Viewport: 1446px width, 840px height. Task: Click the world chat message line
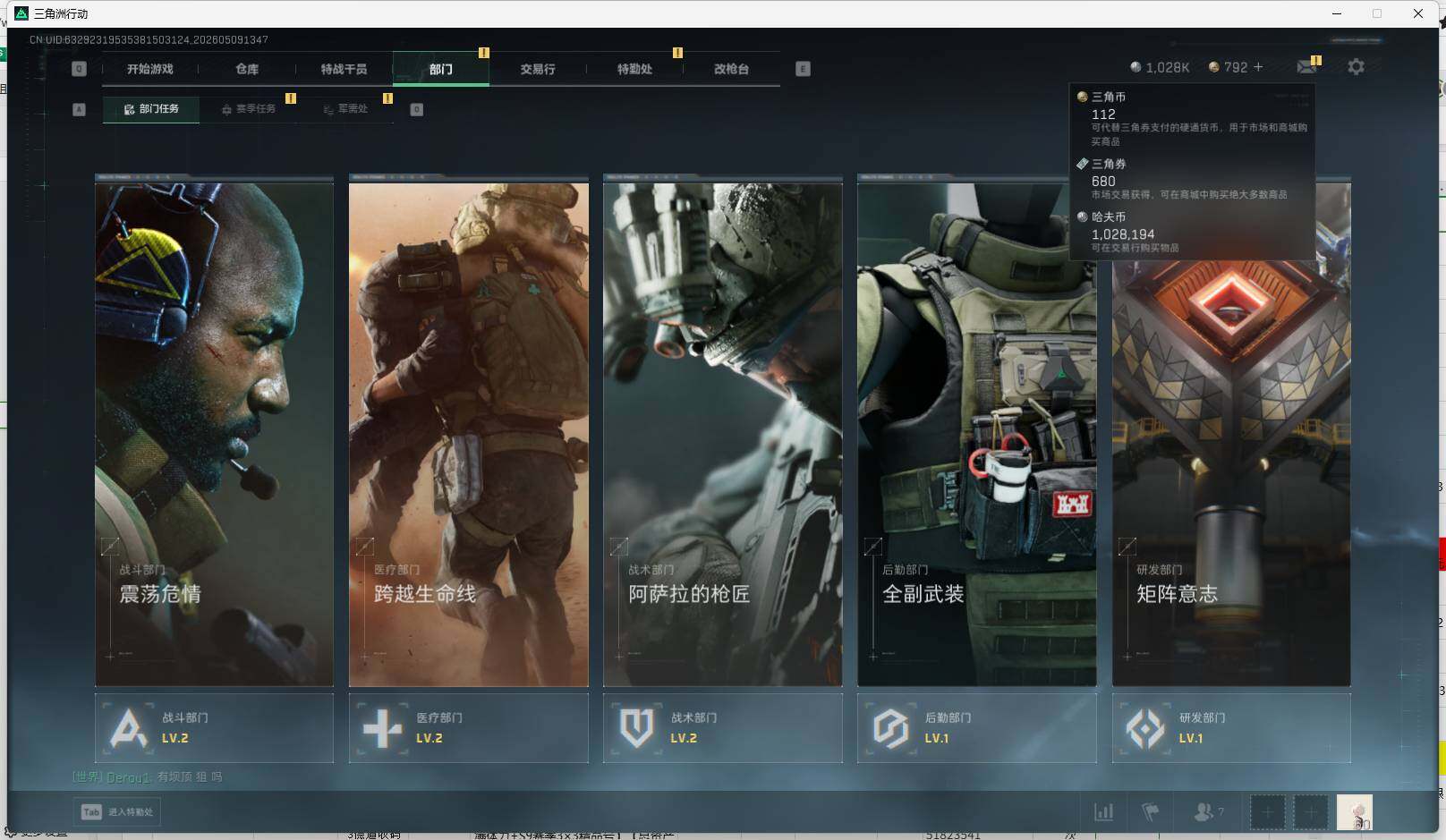point(148,777)
